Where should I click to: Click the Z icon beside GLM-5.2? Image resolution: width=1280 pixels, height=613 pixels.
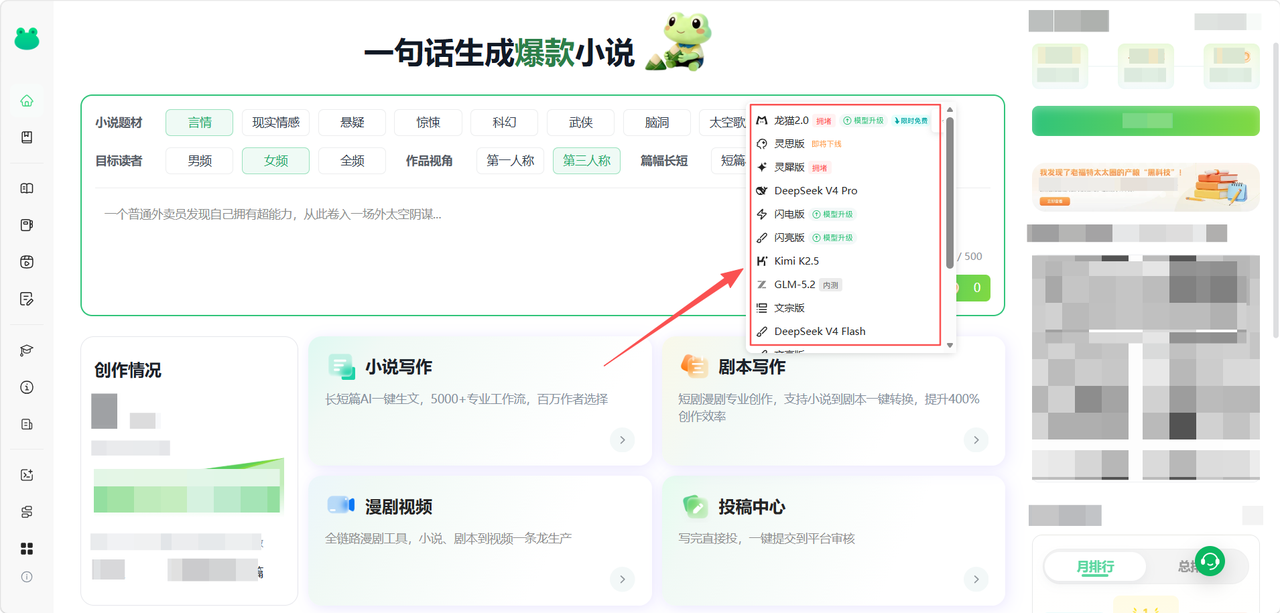click(x=762, y=284)
